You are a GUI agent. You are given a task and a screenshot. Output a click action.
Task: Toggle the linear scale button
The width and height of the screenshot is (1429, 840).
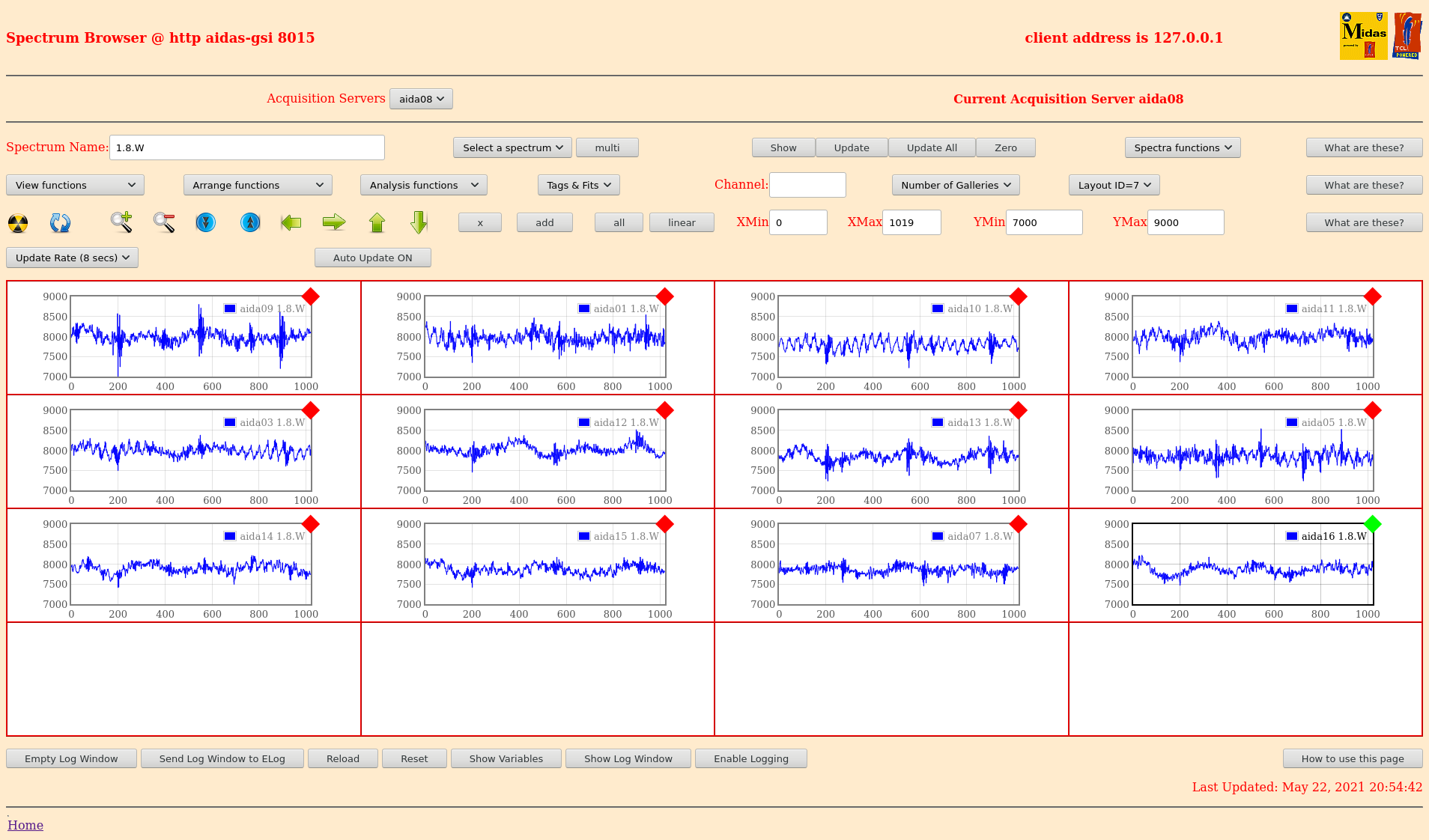click(681, 222)
